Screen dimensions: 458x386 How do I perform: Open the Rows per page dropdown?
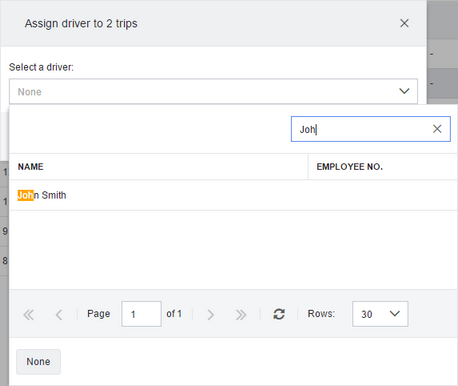380,314
